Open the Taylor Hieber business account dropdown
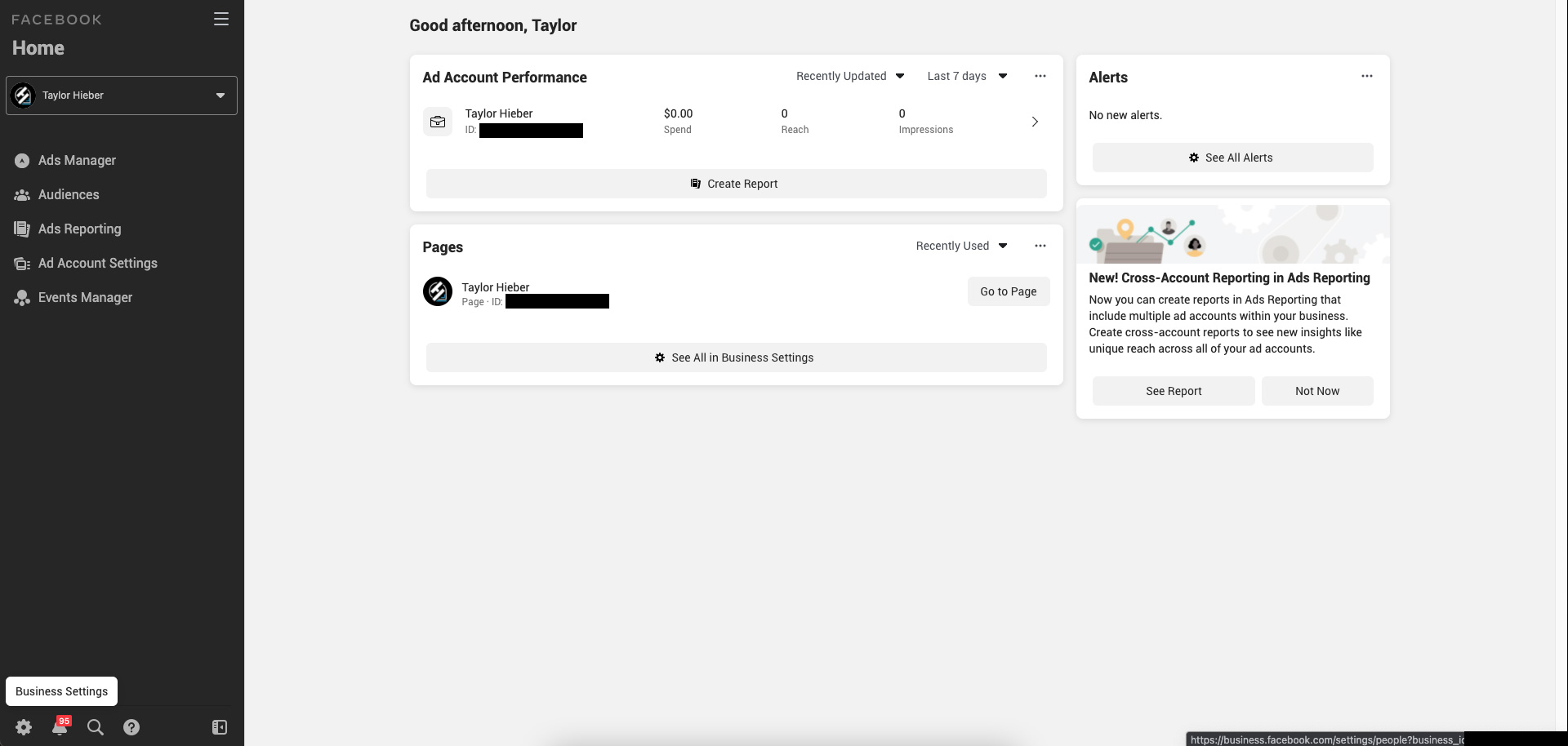Viewport: 1568px width, 746px height. pyautogui.click(x=122, y=95)
